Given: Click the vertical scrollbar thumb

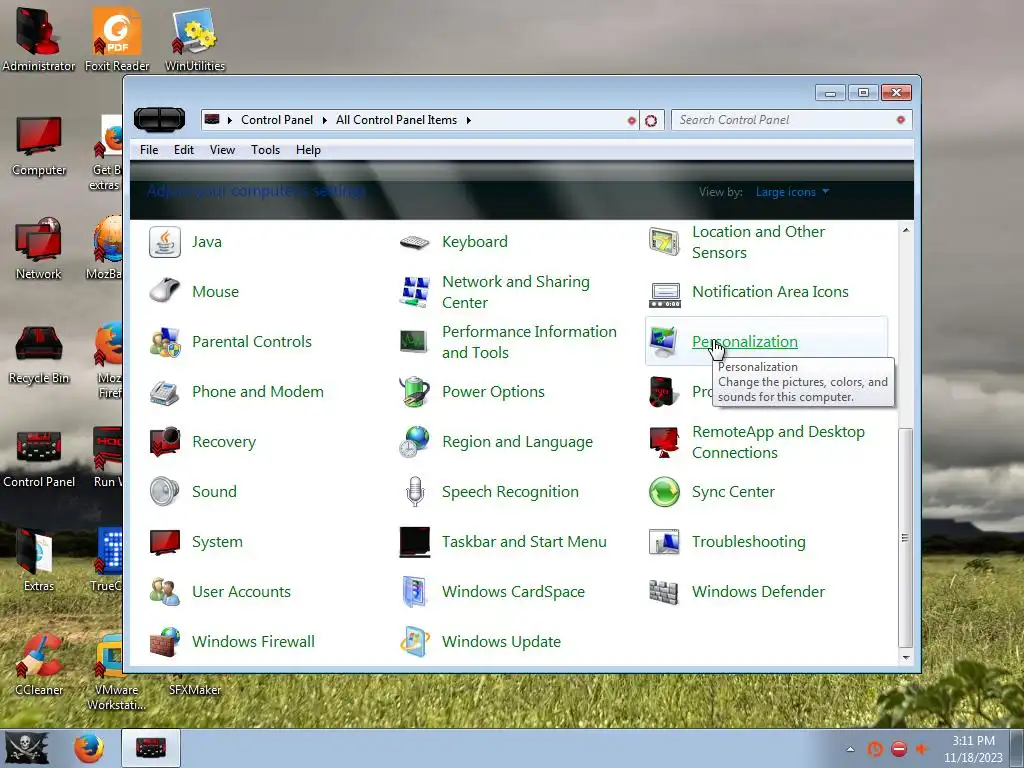Looking at the screenshot, I should coord(906,537).
